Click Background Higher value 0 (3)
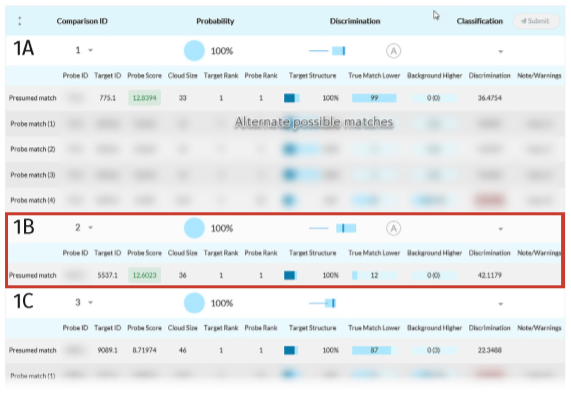The height and width of the screenshot is (397, 571). pos(433,350)
